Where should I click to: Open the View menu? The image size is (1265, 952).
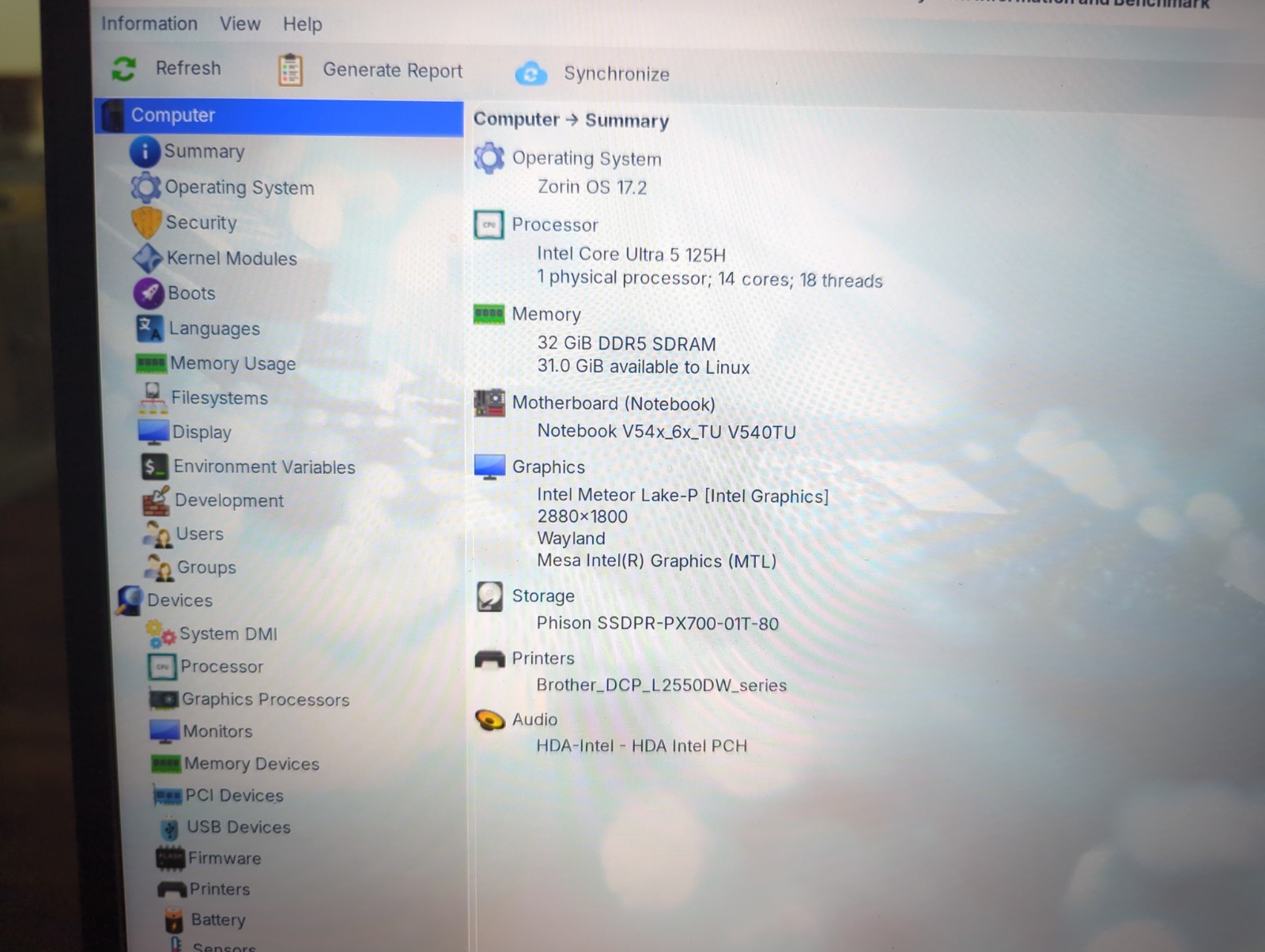240,24
